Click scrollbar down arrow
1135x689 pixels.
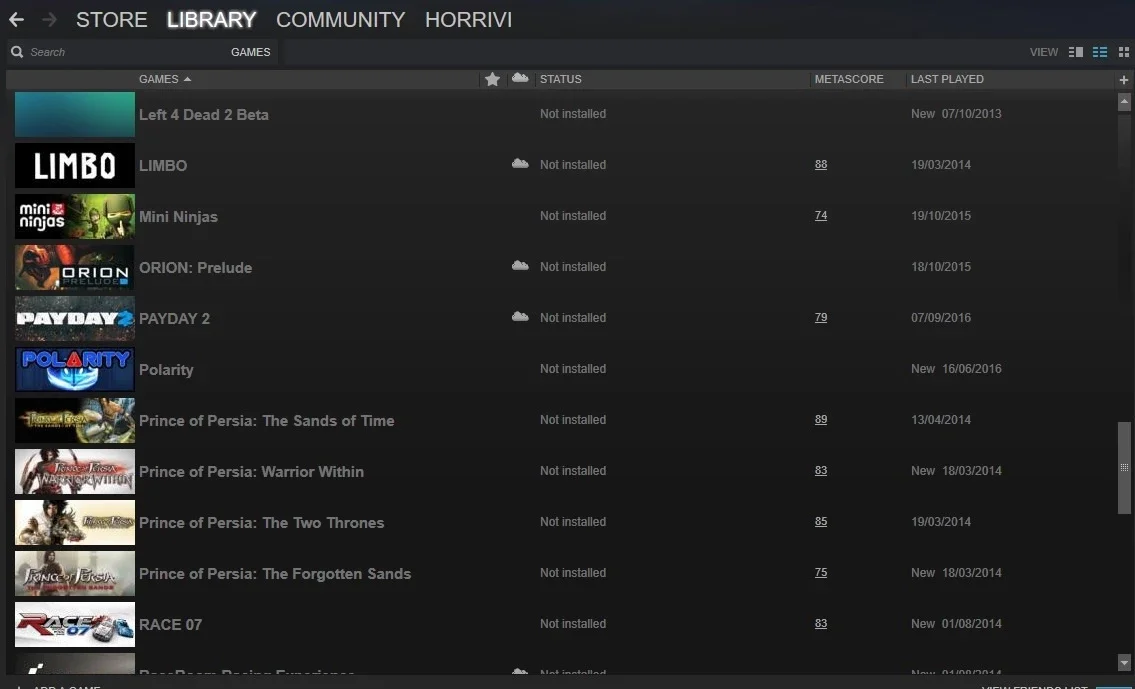(1124, 662)
